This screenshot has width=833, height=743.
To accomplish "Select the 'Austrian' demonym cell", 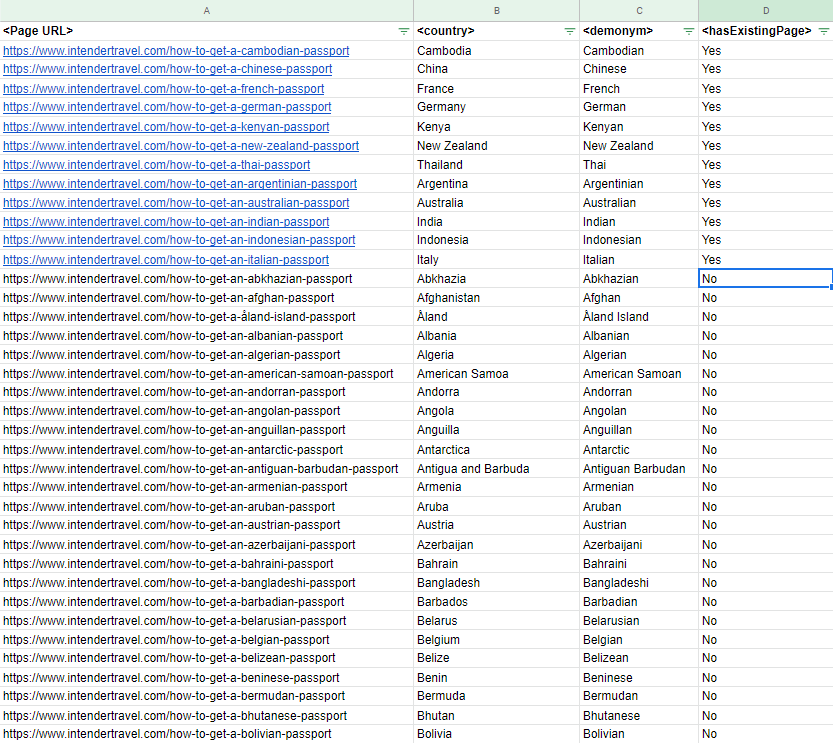I will [639, 525].
